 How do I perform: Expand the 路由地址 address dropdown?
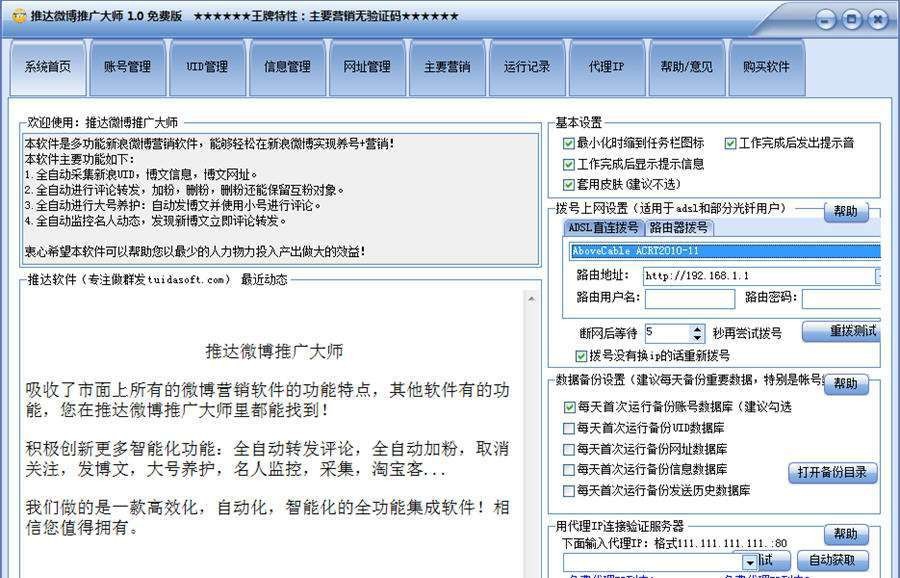click(879, 276)
